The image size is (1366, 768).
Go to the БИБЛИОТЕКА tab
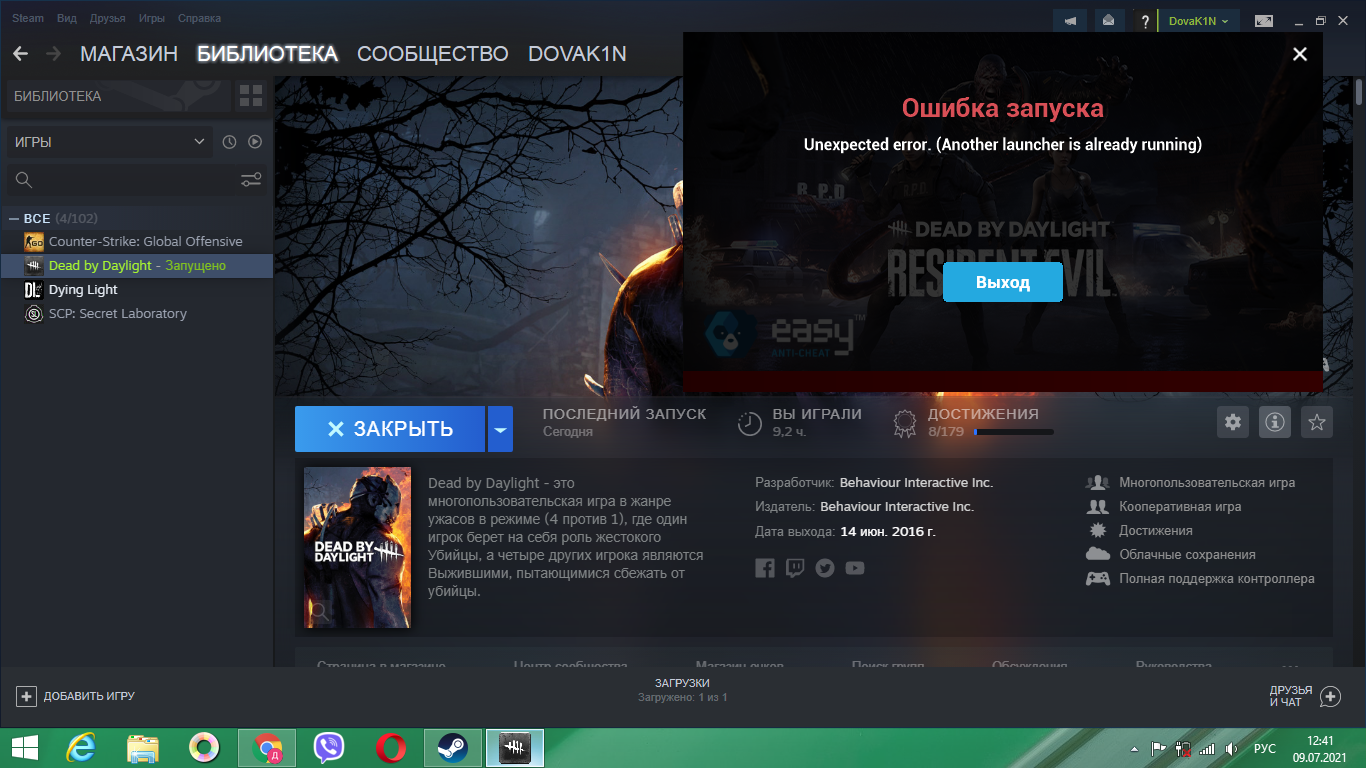point(267,54)
